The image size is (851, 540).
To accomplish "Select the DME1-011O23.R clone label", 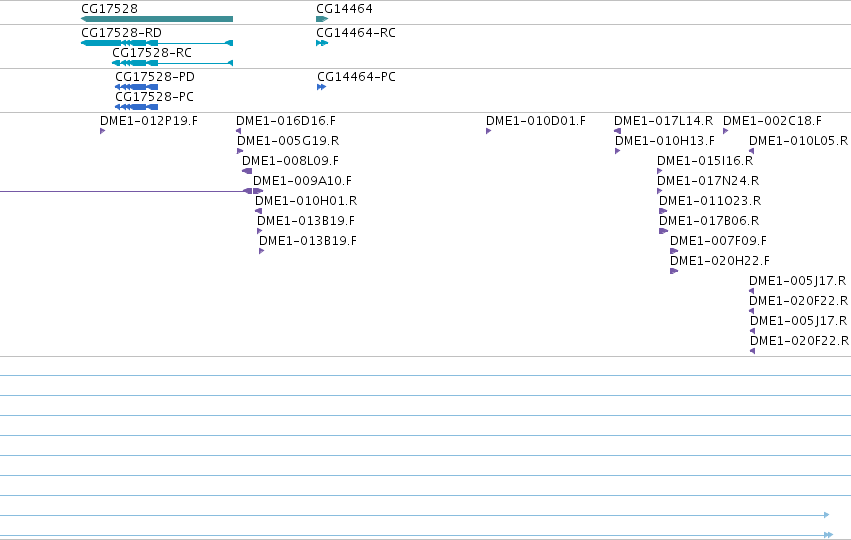I will coord(710,201).
